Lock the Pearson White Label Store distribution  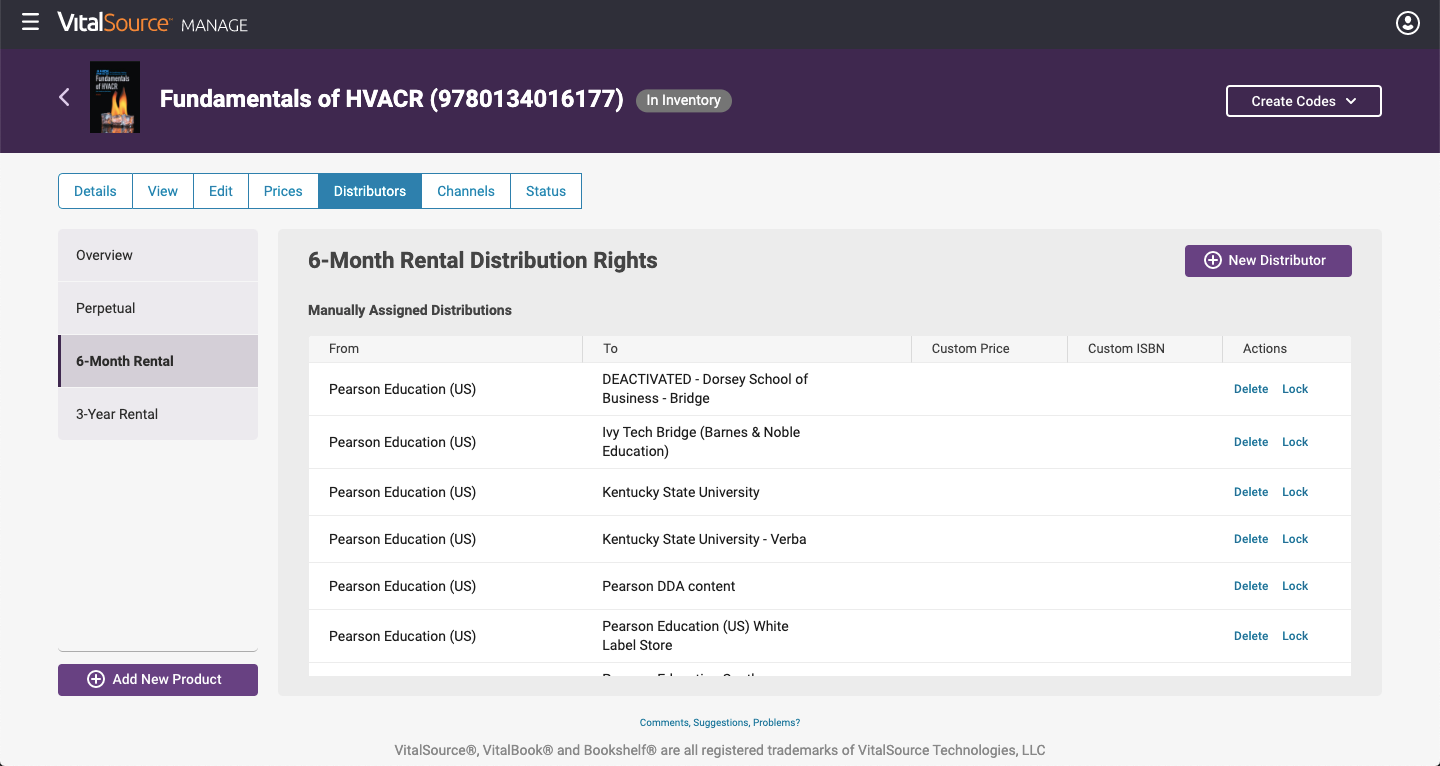(1295, 636)
